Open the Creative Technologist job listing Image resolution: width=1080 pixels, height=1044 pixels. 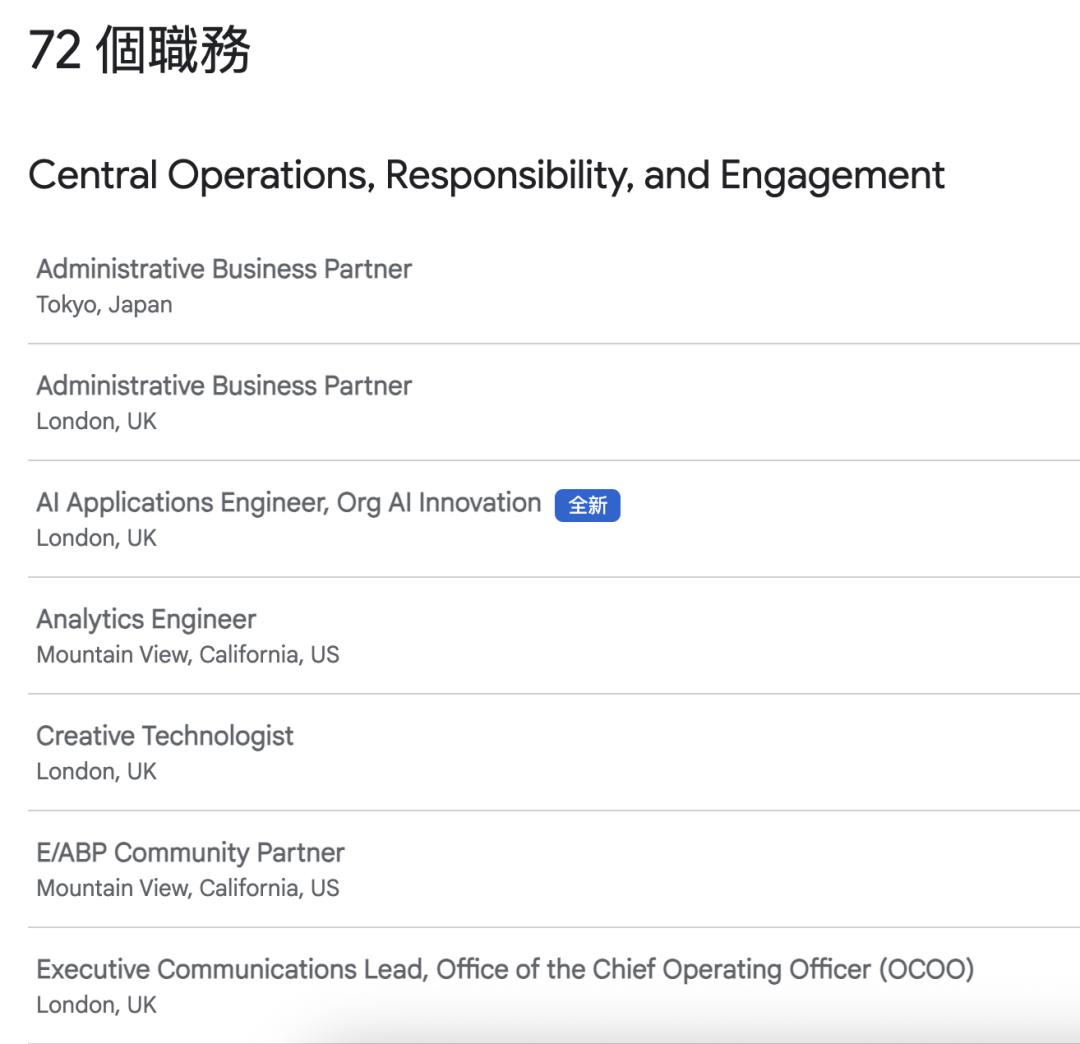point(165,736)
